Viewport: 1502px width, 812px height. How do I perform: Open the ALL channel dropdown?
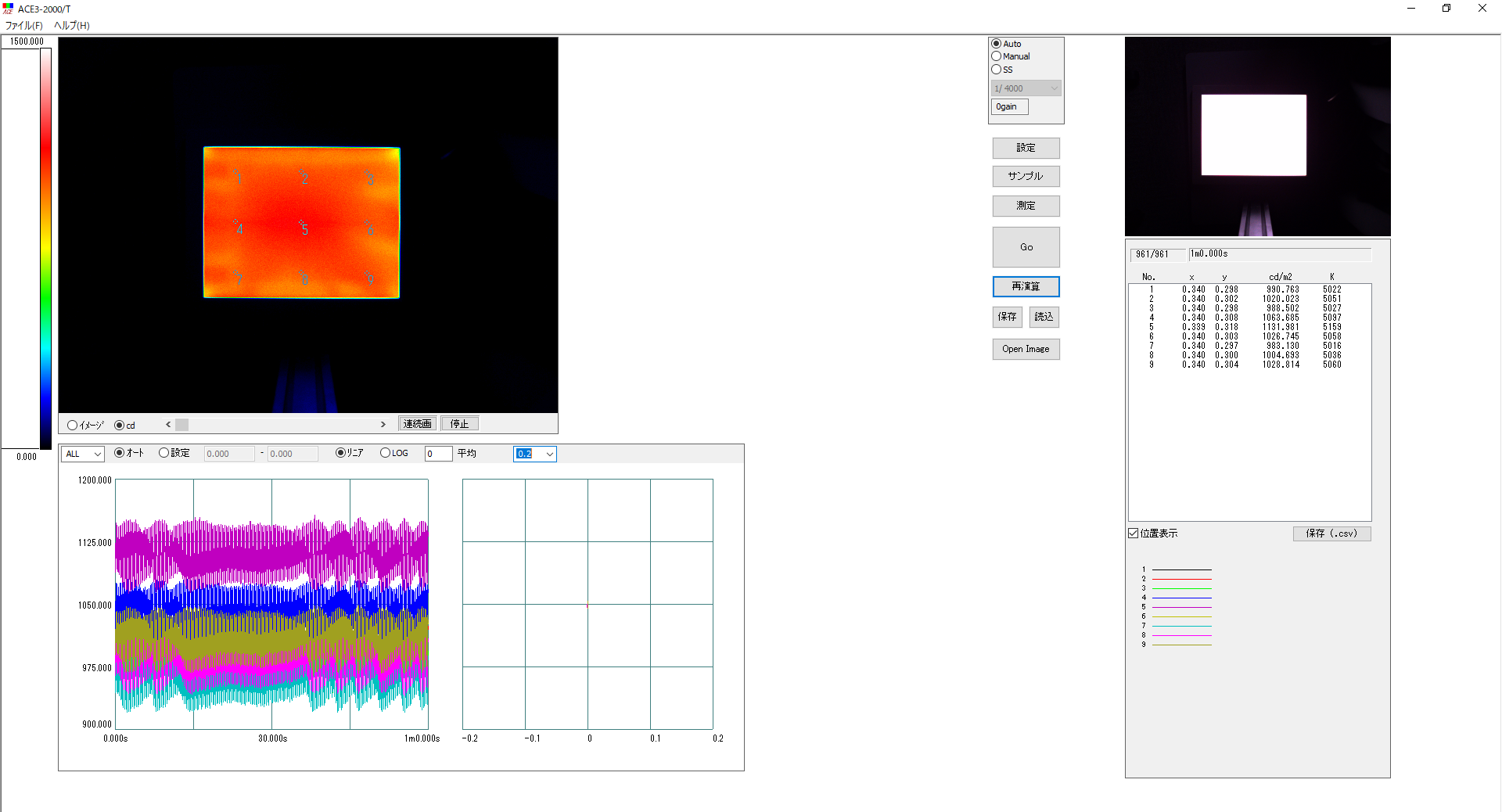pos(83,454)
